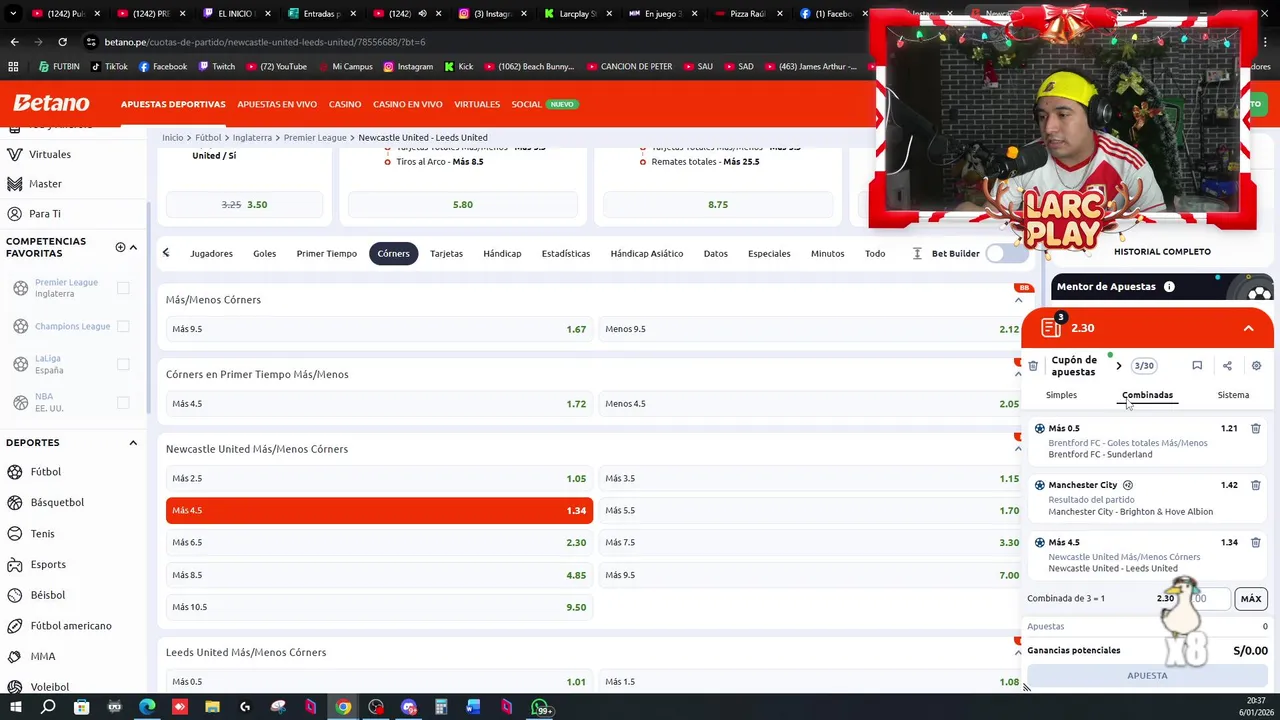Screen dimensions: 1280x720
Task: Collapse Más/Menos Córners market
Action: coord(1018,300)
